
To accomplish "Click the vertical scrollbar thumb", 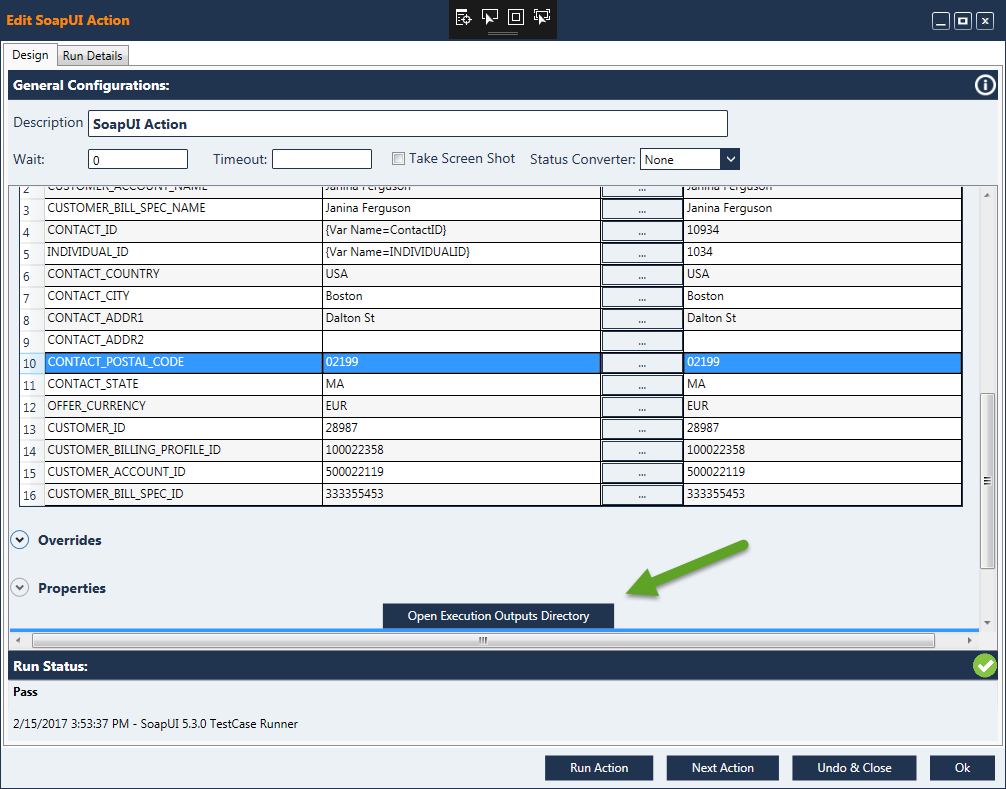I will (x=987, y=481).
